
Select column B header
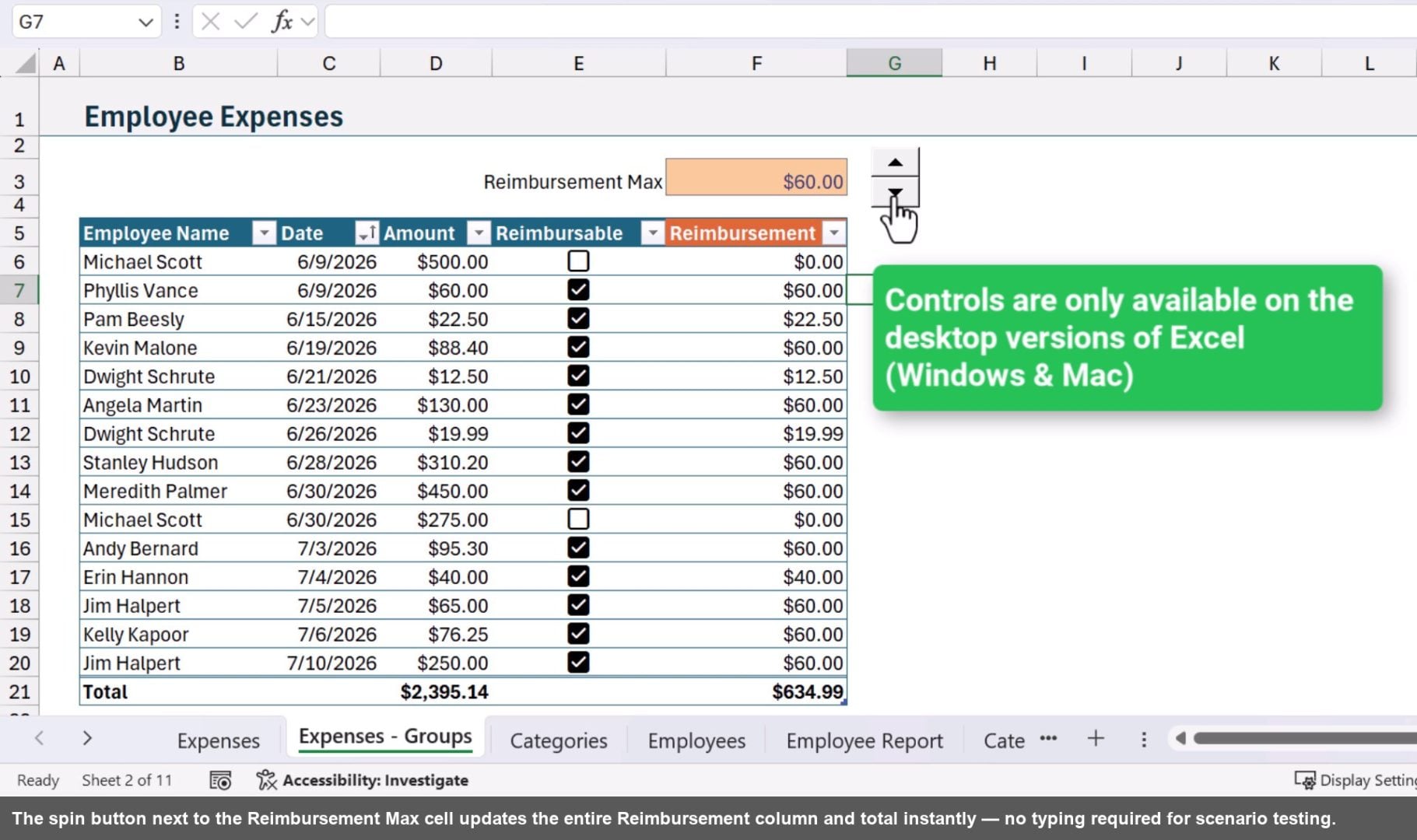click(178, 63)
